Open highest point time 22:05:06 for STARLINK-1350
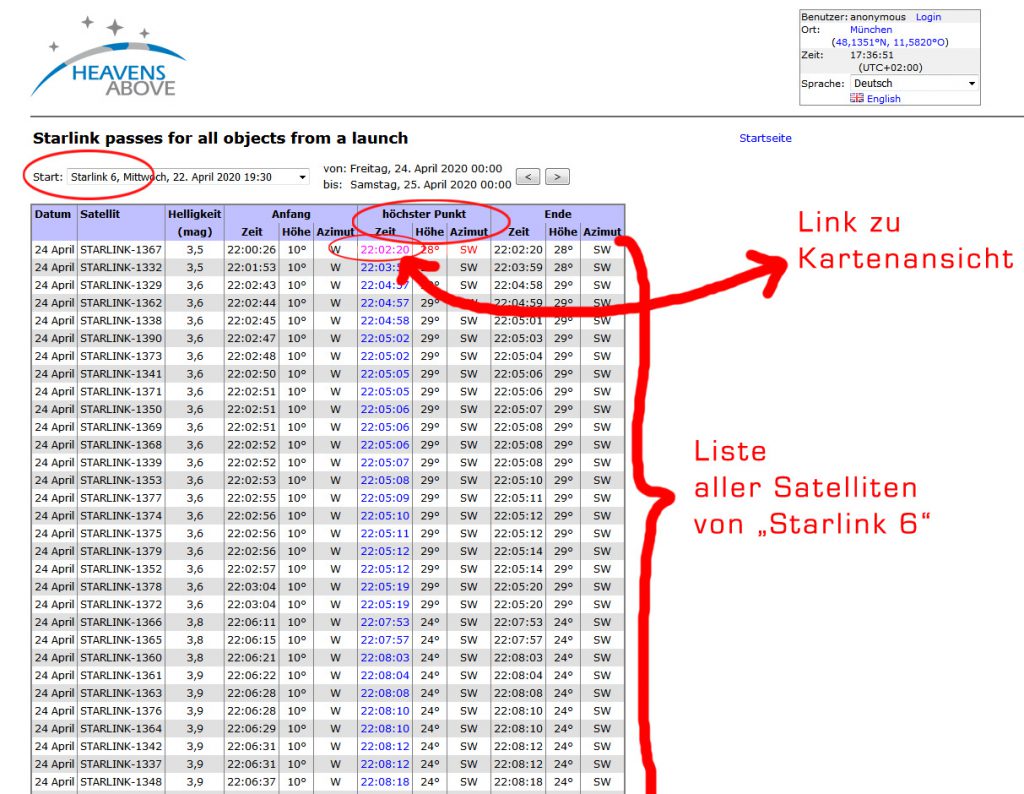Viewport: 1024px width, 794px height. click(385, 409)
